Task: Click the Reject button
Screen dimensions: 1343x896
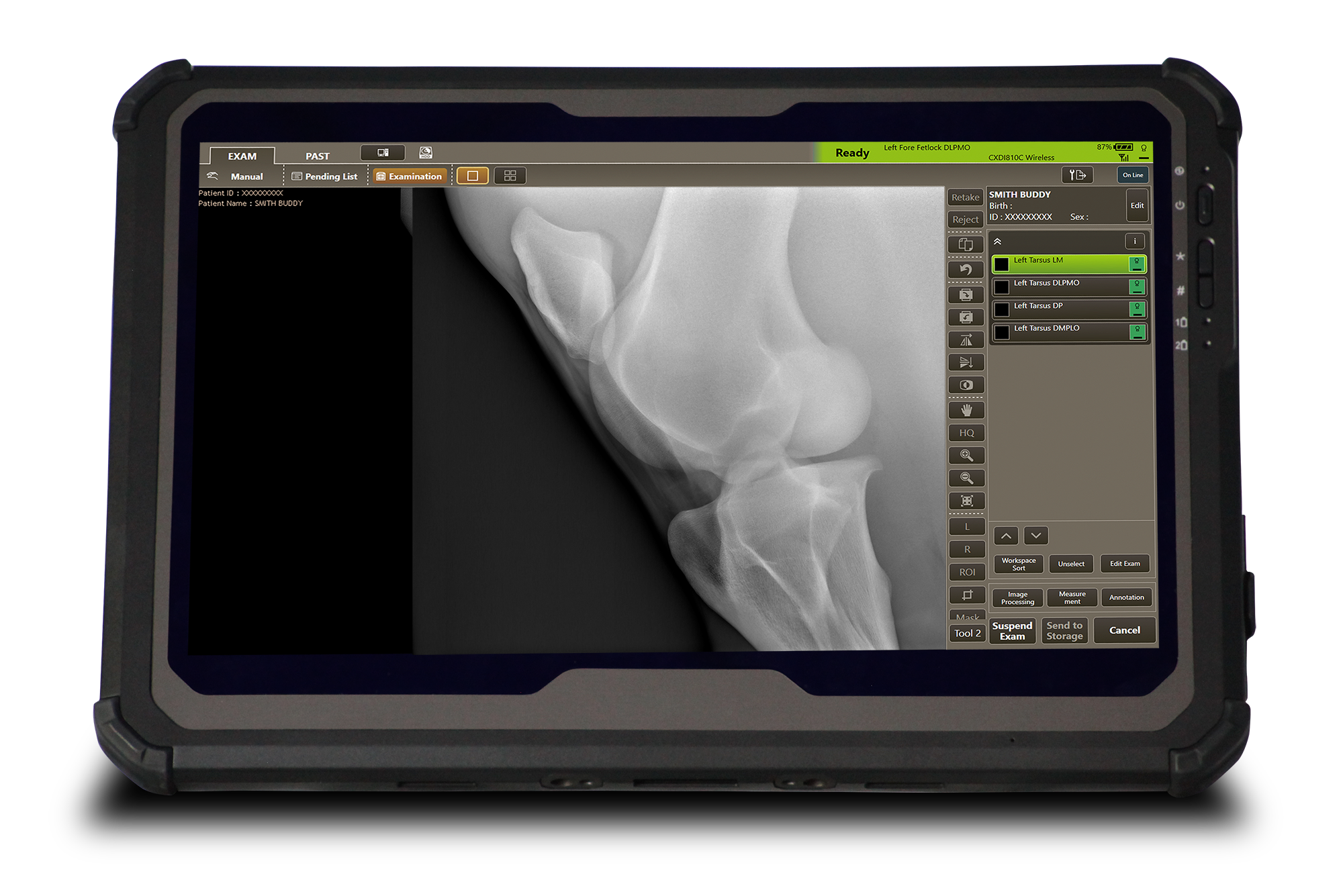Action: coord(965,219)
